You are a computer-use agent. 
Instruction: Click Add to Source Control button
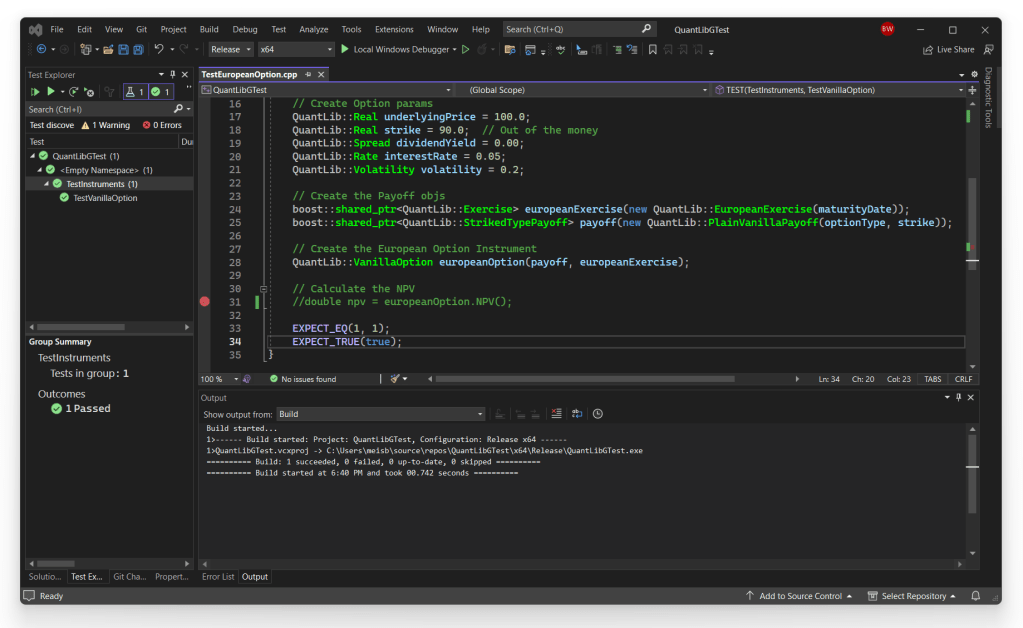tap(799, 596)
